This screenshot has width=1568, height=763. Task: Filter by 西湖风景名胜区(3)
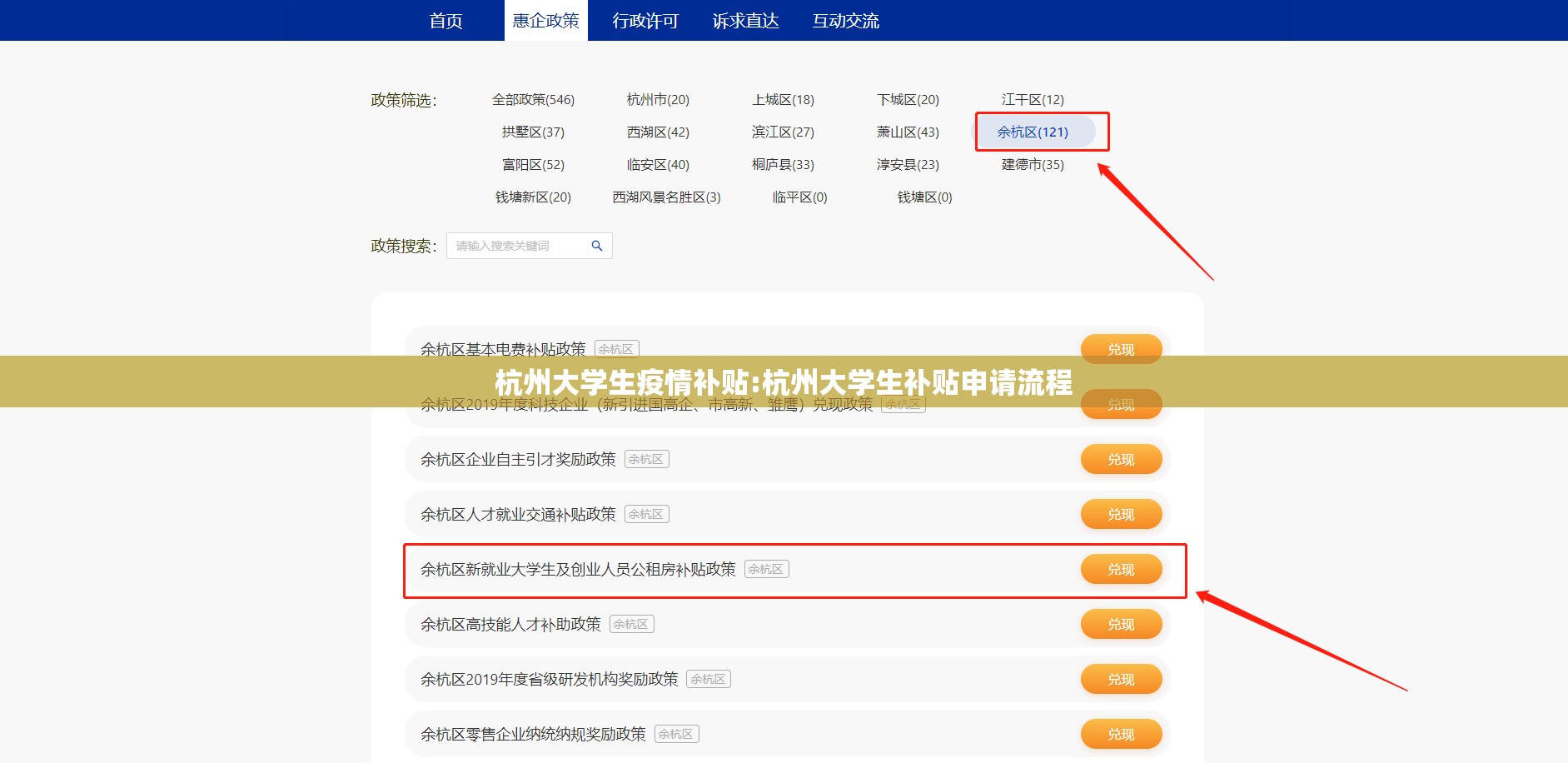click(x=666, y=197)
